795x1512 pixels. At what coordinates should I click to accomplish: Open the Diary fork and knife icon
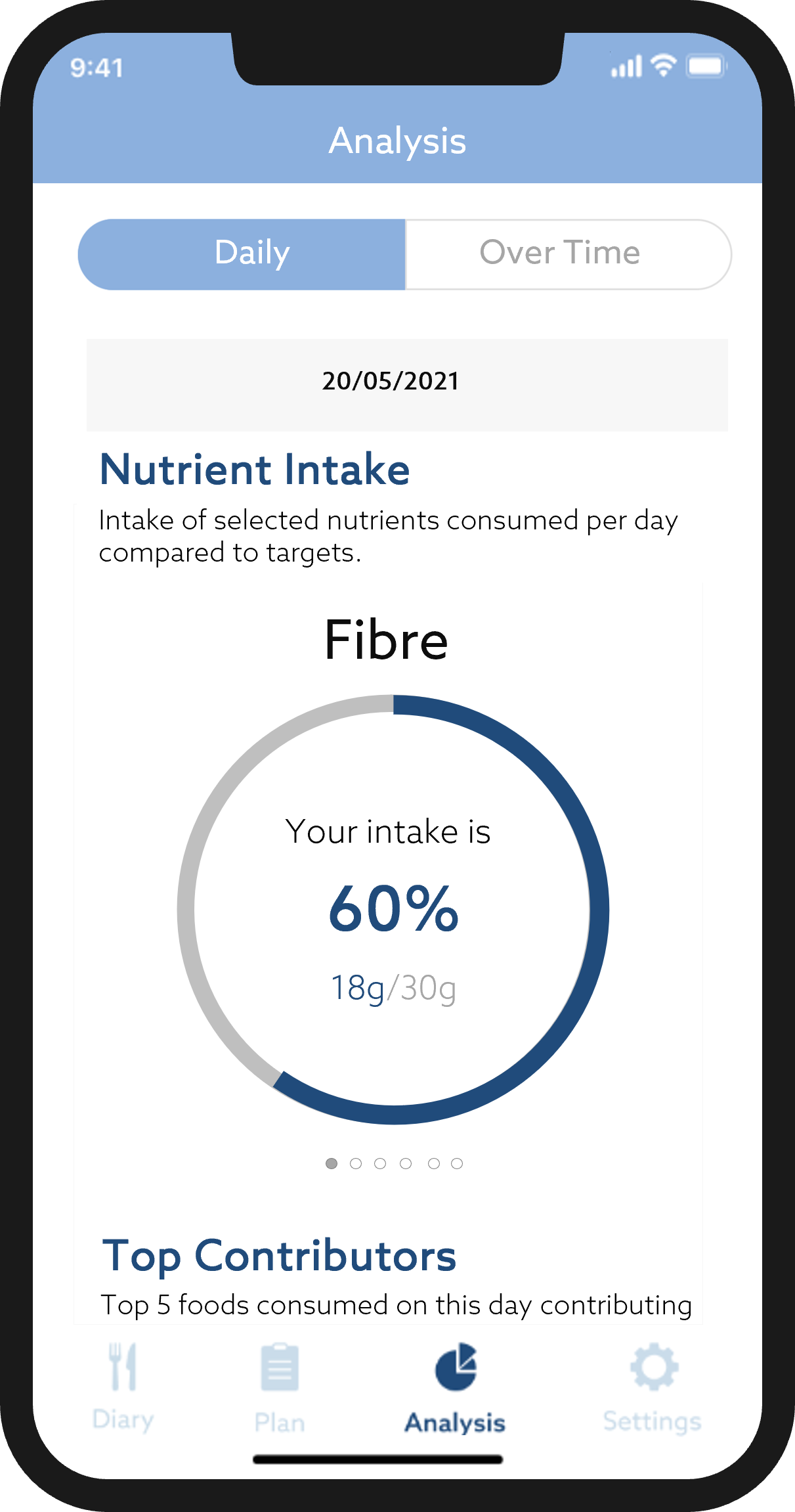pyautogui.click(x=123, y=1367)
